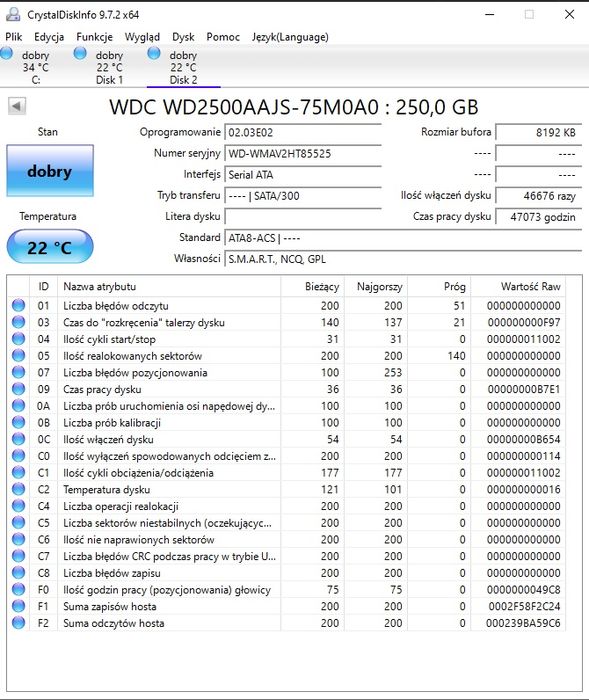The image size is (589, 700).
Task: Click status orb for attribute C5 row
Action: 18,522
